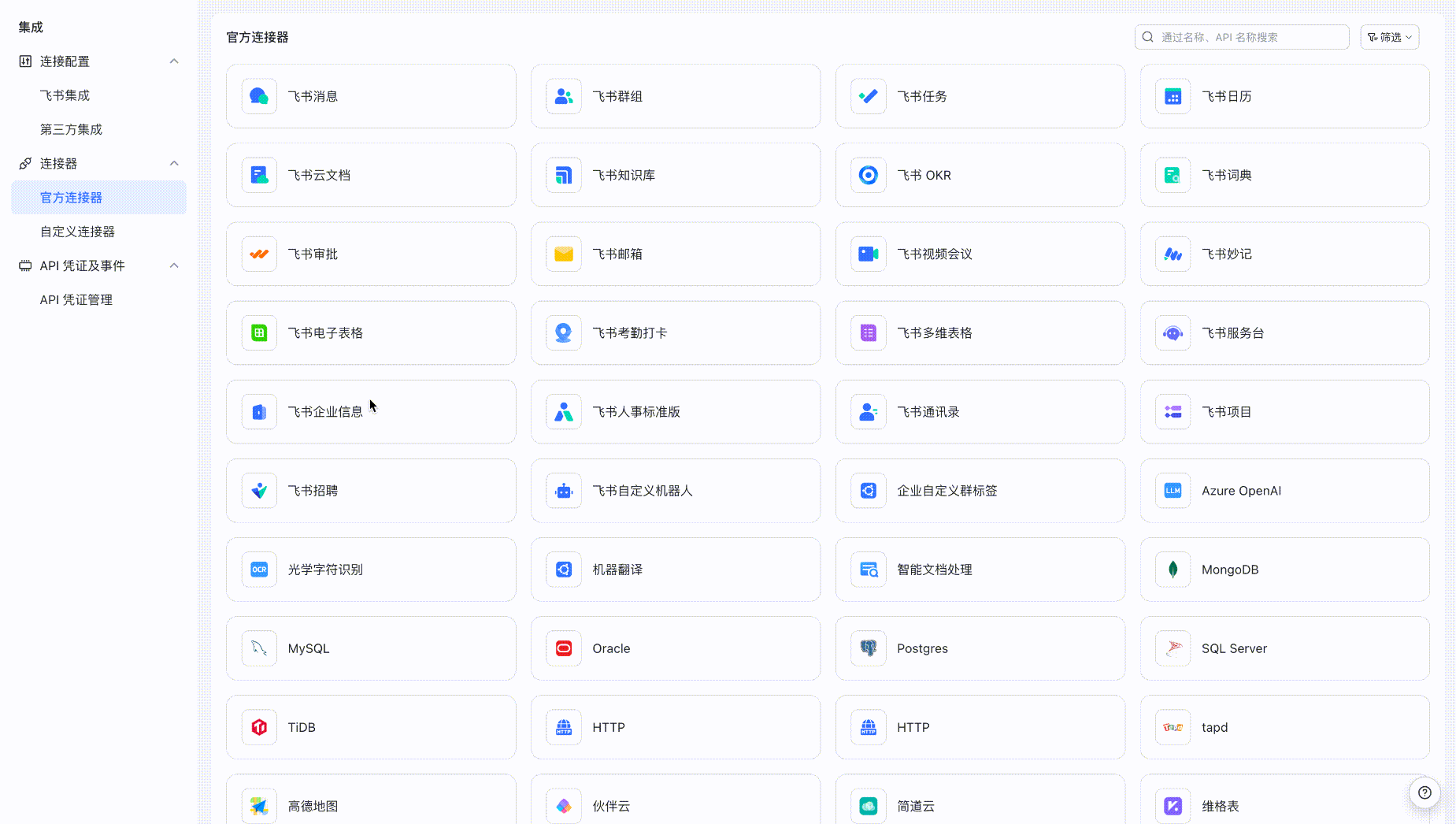Screen dimensions: 1456x824
Task: Collapse the 连接器 section chevron
Action: pyautogui.click(x=174, y=163)
